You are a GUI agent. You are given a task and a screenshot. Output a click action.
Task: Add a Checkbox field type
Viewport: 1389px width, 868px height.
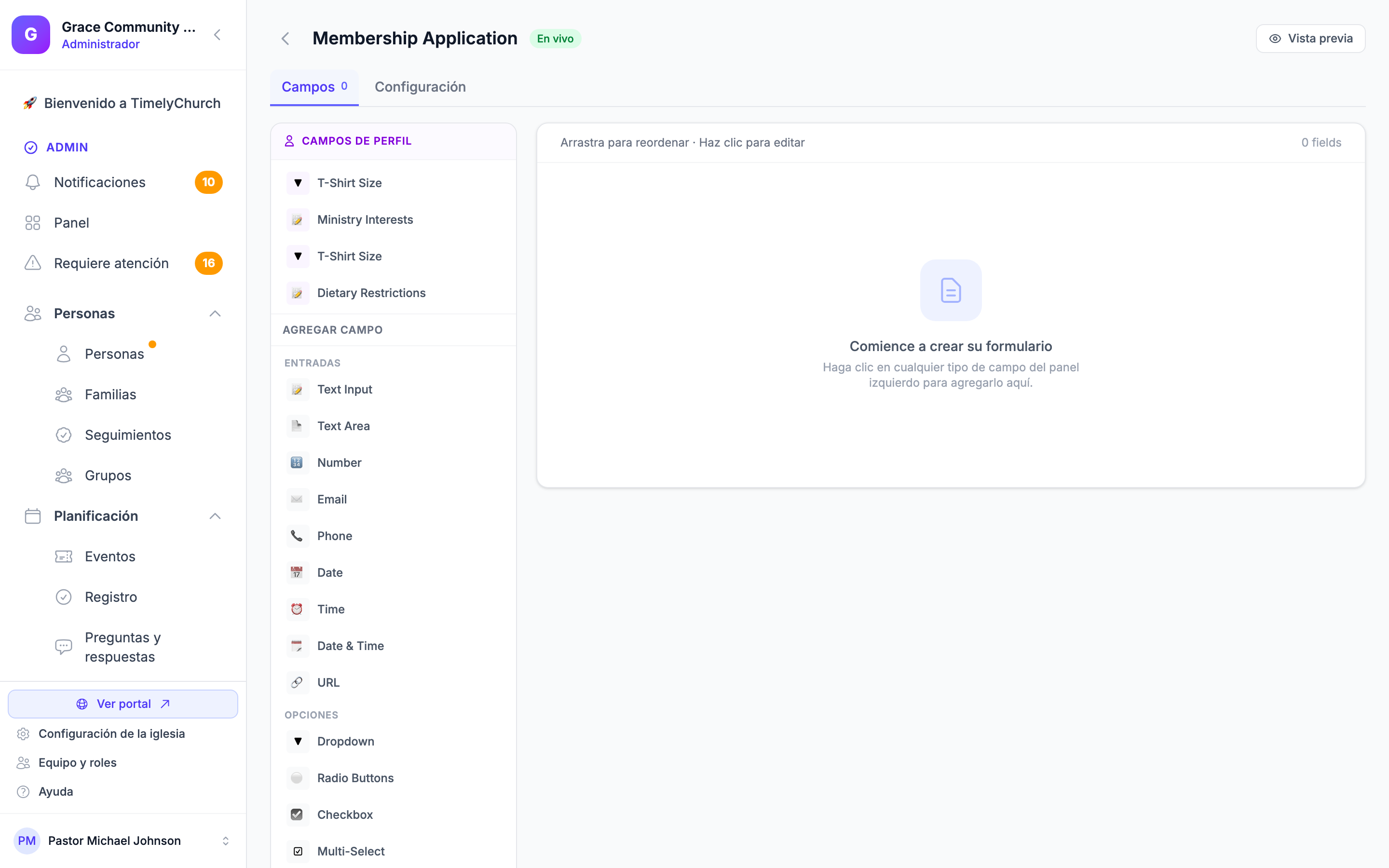coord(393,814)
